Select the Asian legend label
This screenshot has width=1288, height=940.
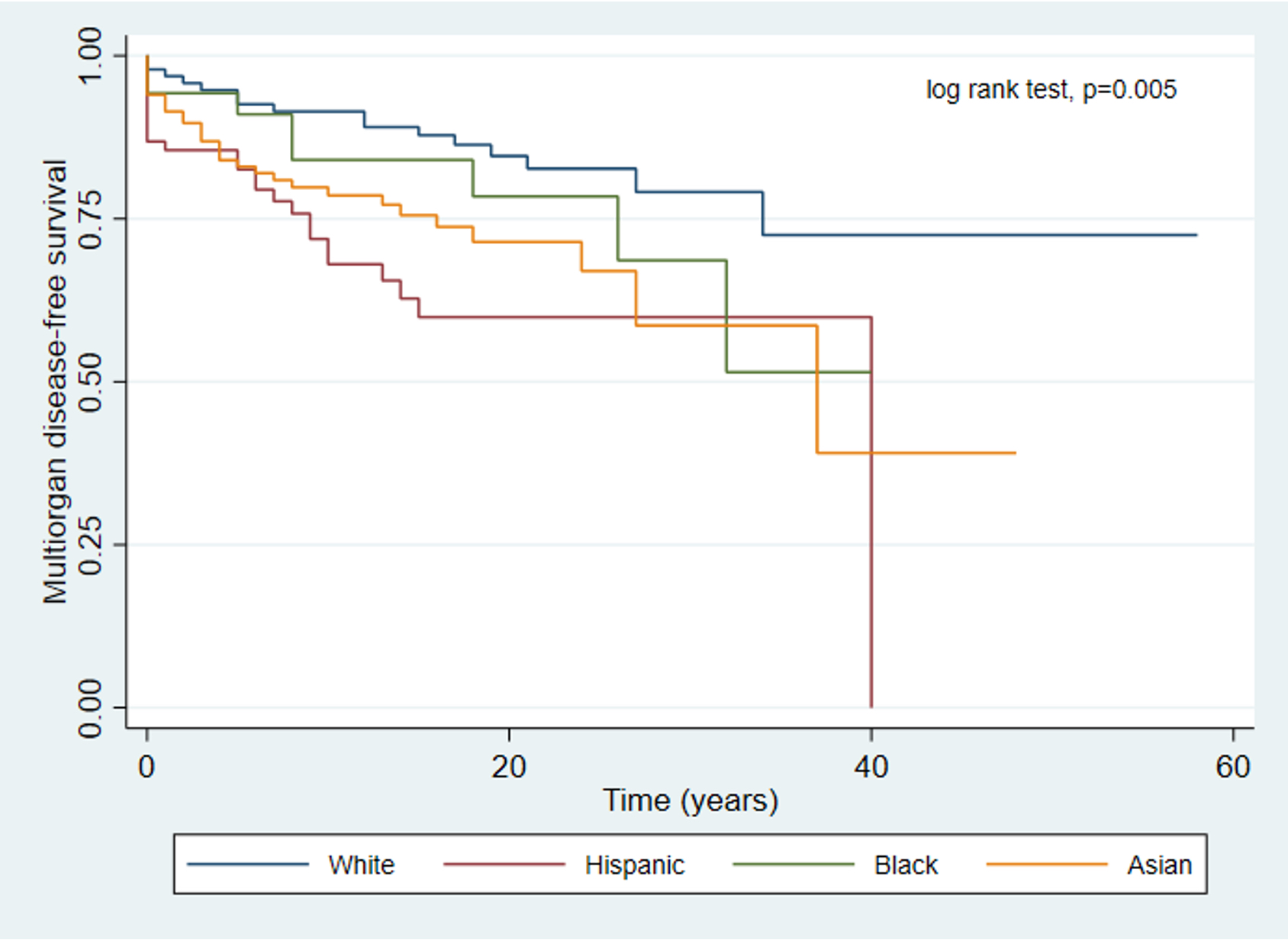(1159, 865)
